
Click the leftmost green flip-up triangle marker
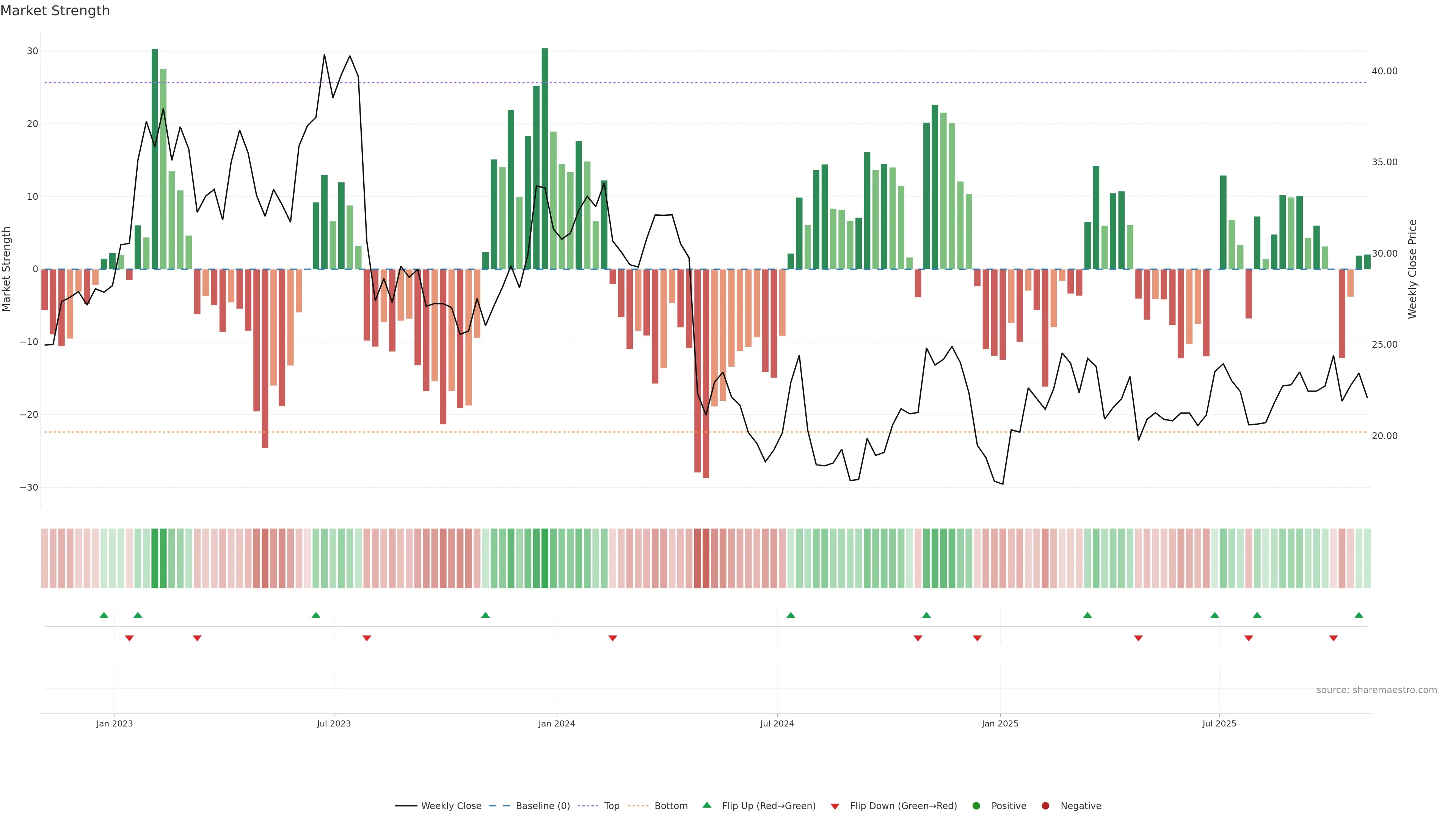coord(104,615)
